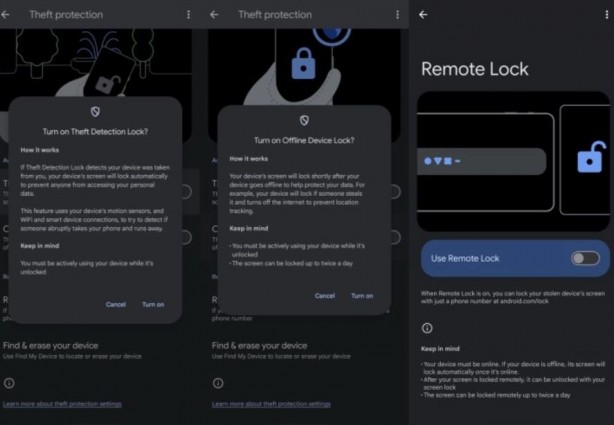
Task: Tap back arrow on Remote Lock screen
Action: (423, 15)
